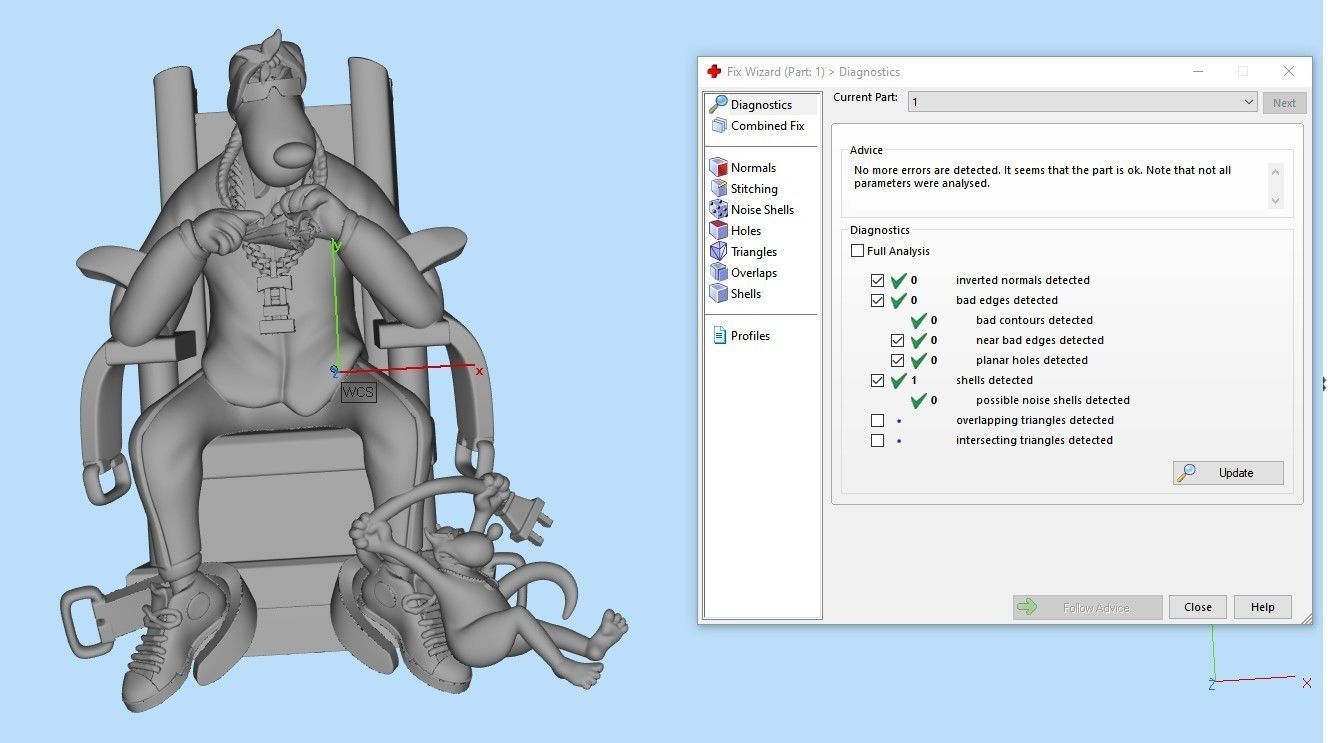Click the Normals cube icon
The height and width of the screenshot is (743, 1328).
pos(718,168)
